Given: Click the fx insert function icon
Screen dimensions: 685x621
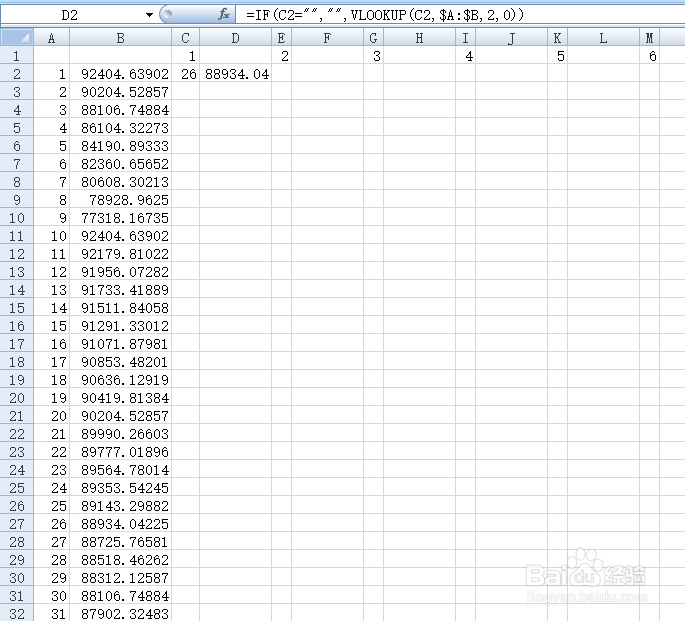Looking at the screenshot, I should coord(224,15).
